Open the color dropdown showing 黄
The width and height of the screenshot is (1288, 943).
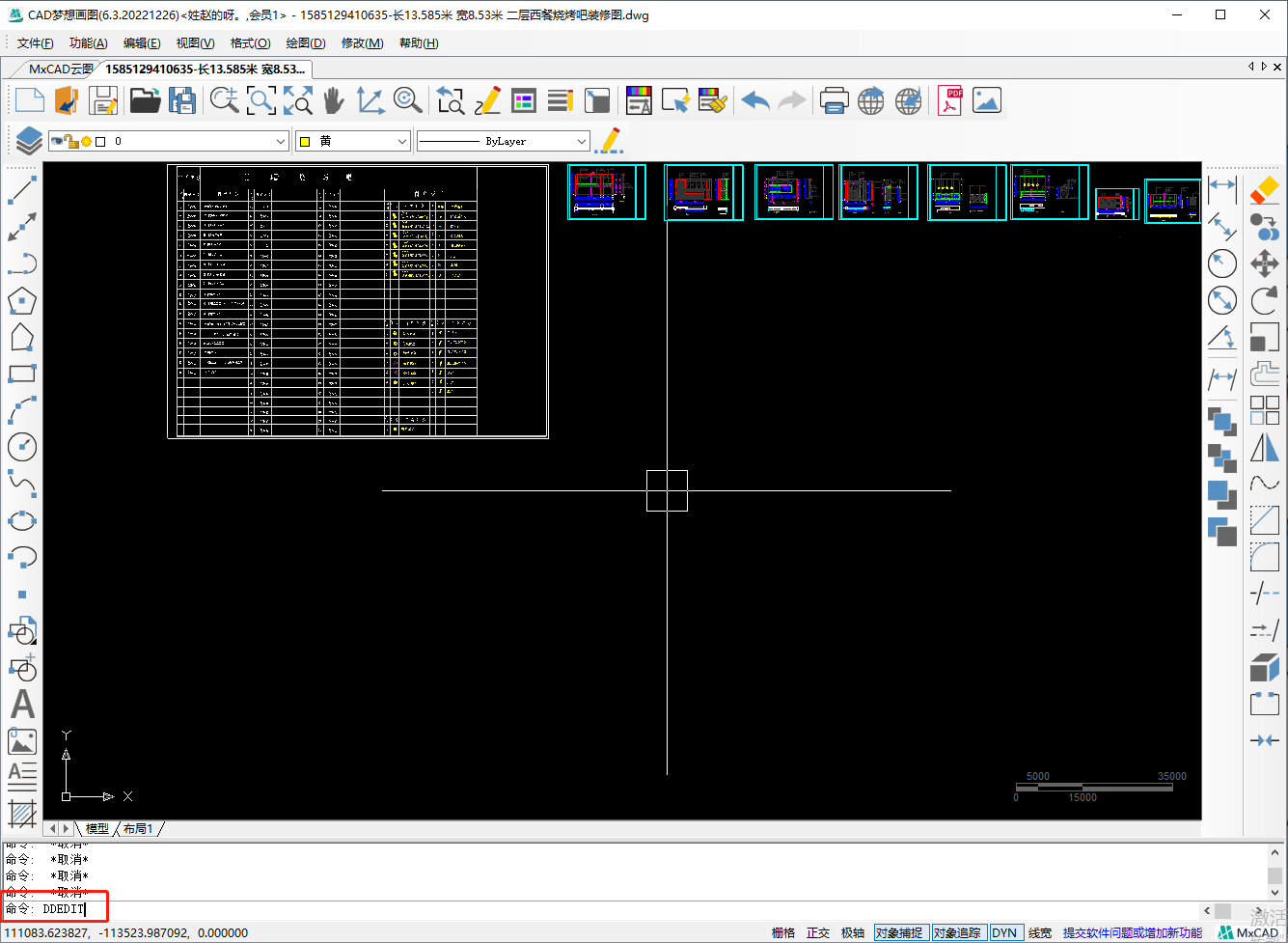tap(353, 141)
